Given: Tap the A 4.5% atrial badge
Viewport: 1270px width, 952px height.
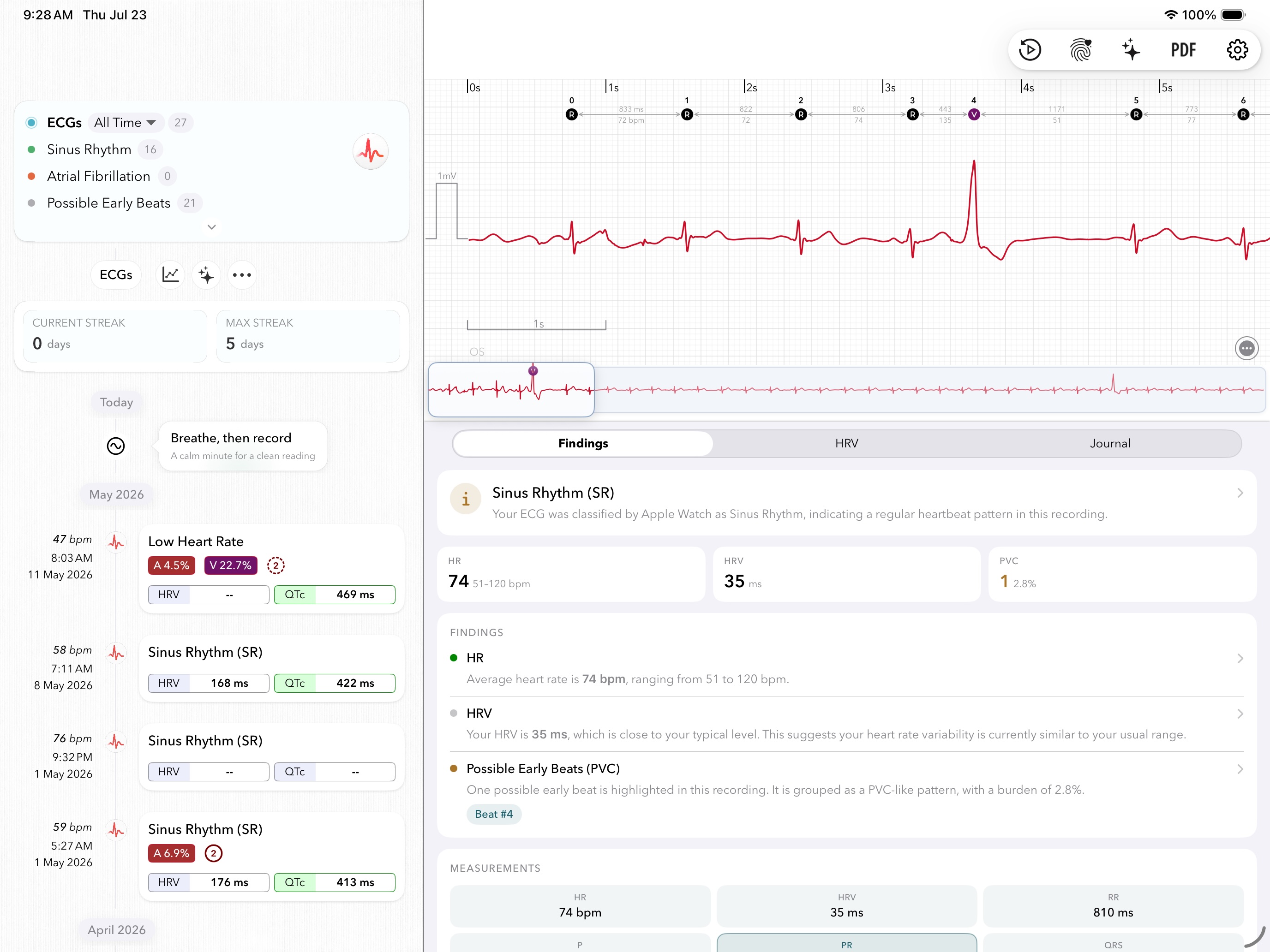Looking at the screenshot, I should point(171,565).
